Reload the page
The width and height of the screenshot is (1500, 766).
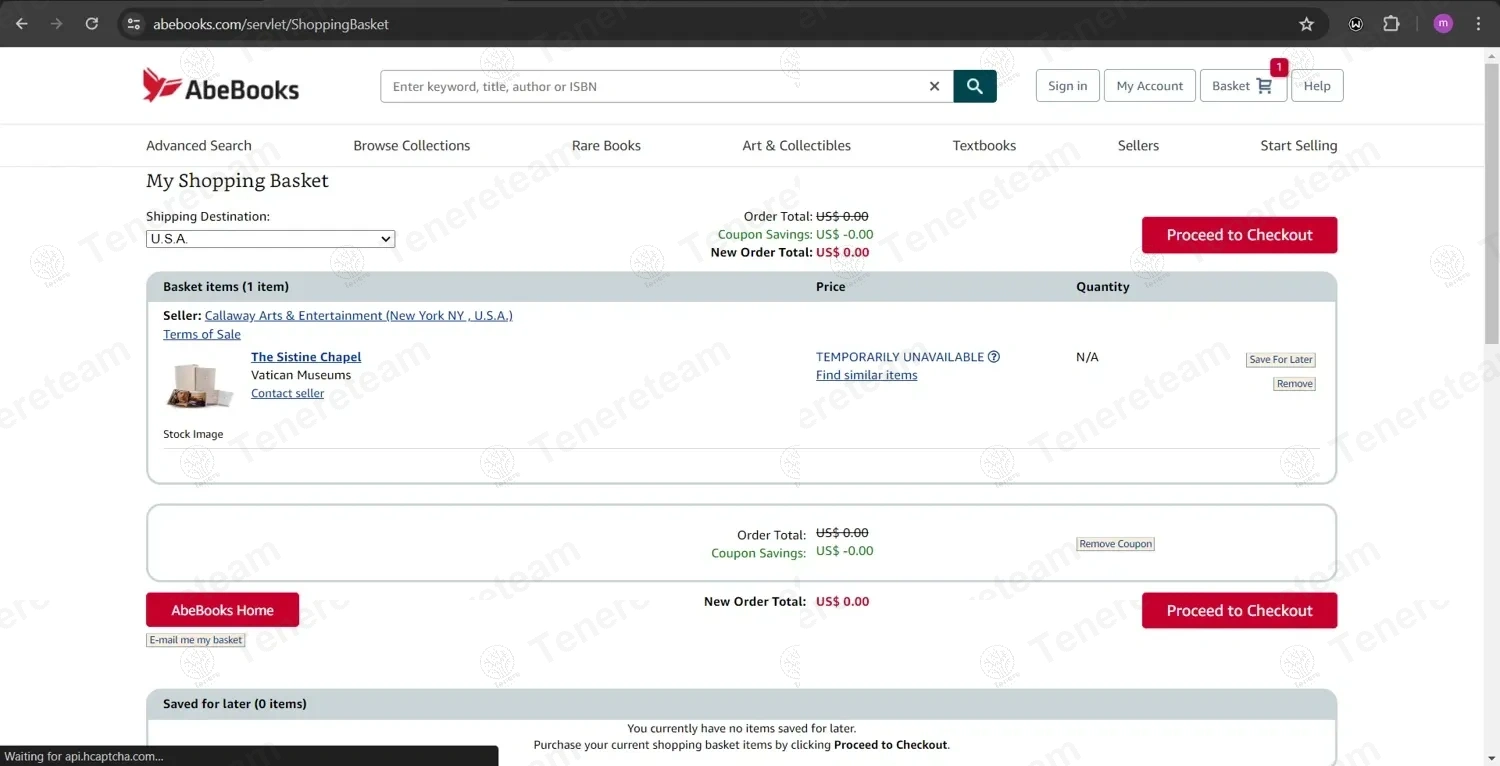92,24
